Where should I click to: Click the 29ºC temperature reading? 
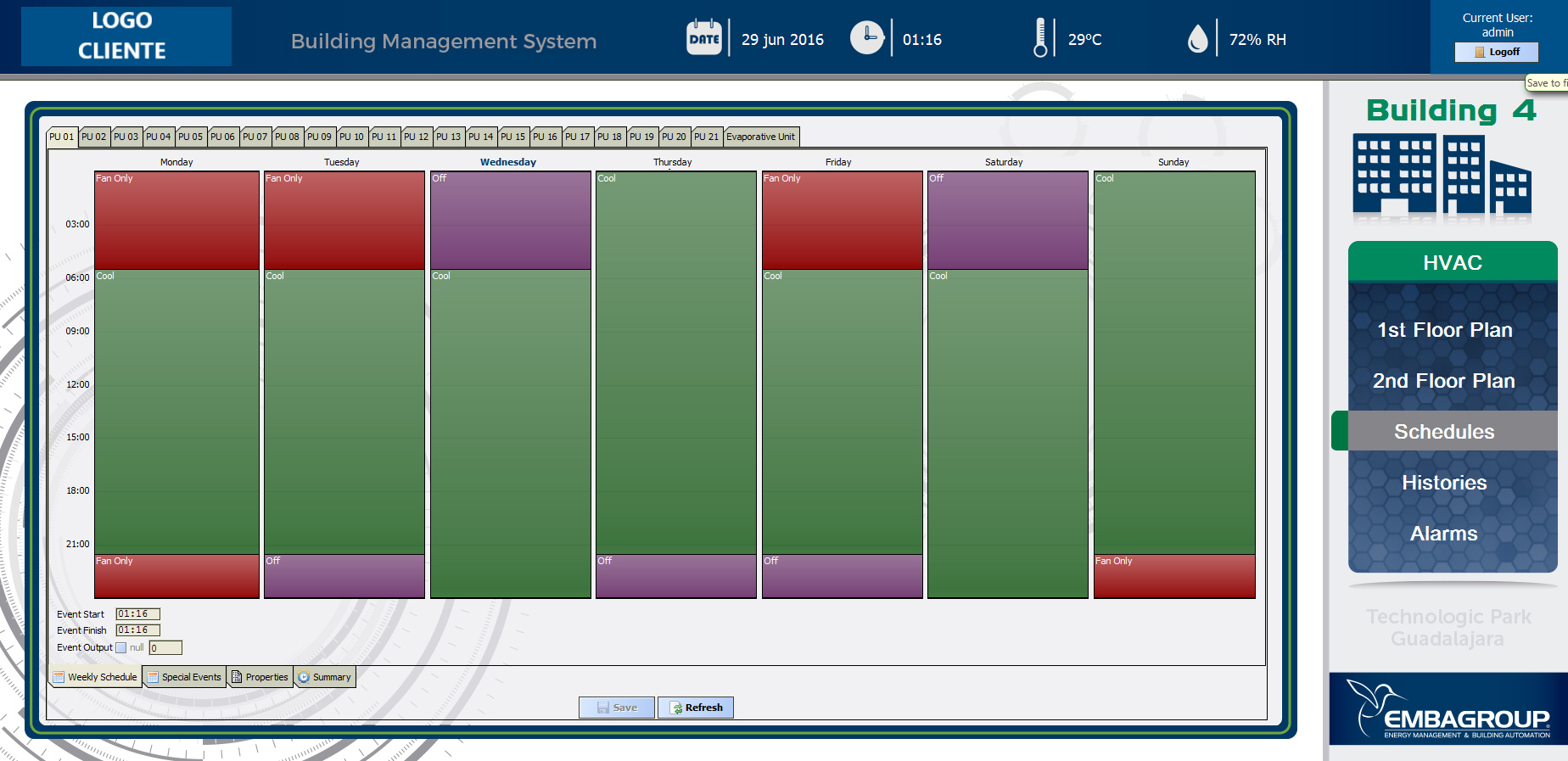tap(1084, 40)
